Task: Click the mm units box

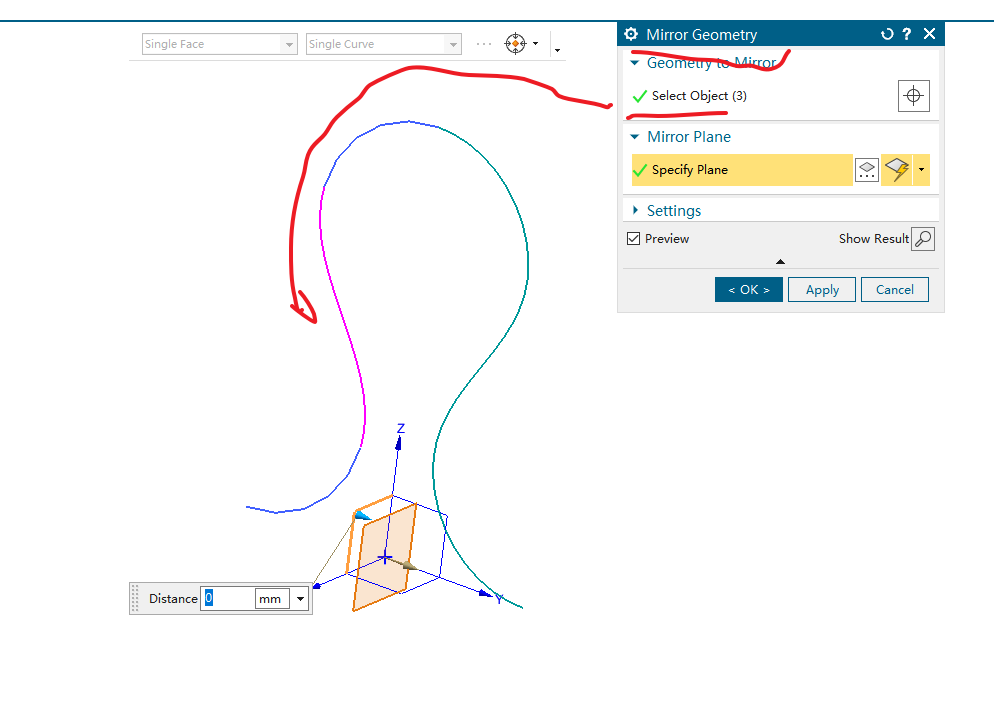Action: click(272, 598)
